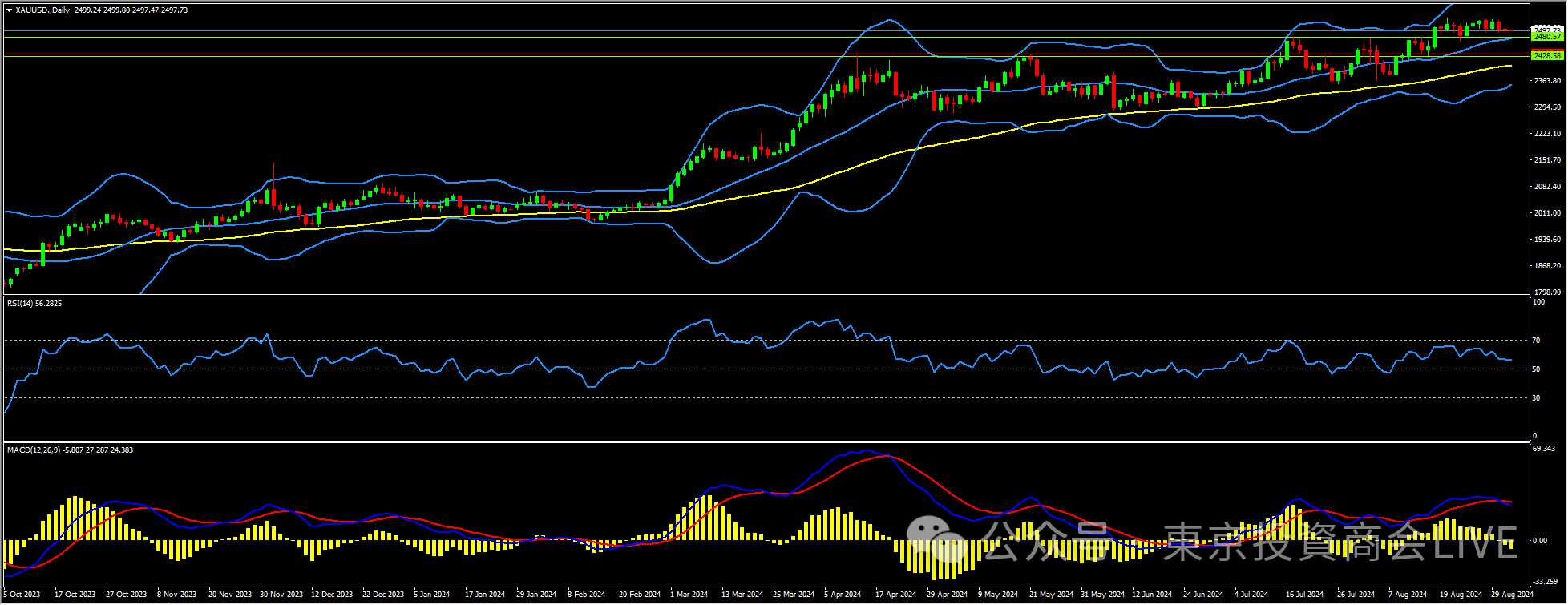Click the 30 Nov 2023 date label
This screenshot has height=605, width=1568.
tap(281, 595)
